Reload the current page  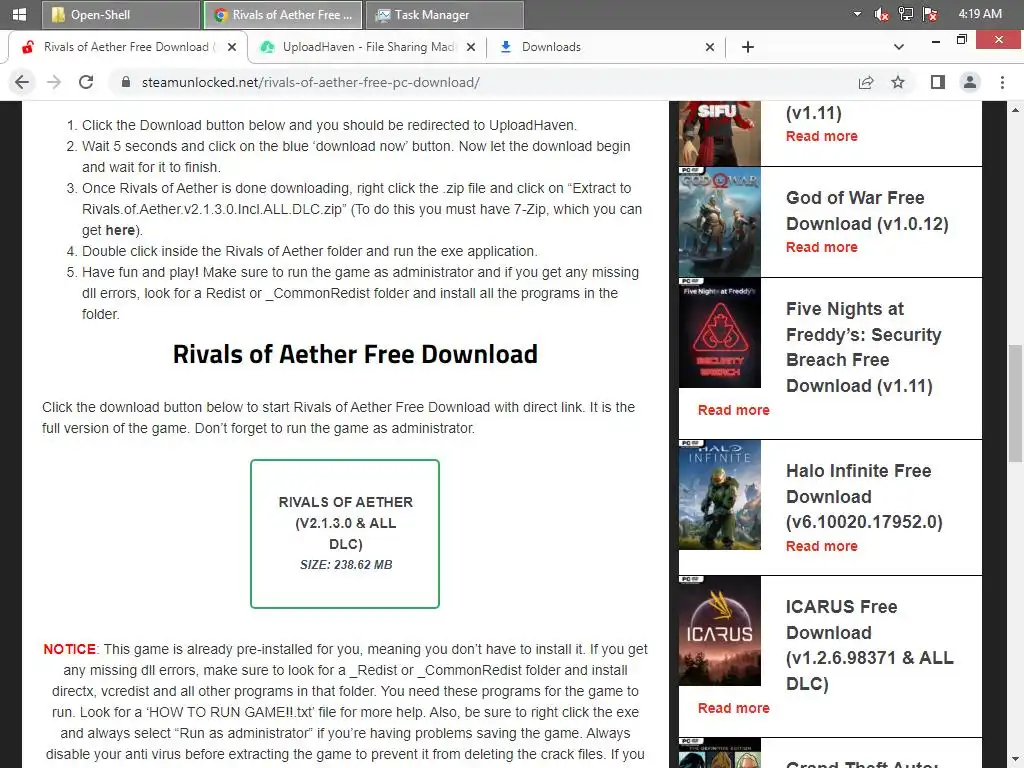[86, 82]
